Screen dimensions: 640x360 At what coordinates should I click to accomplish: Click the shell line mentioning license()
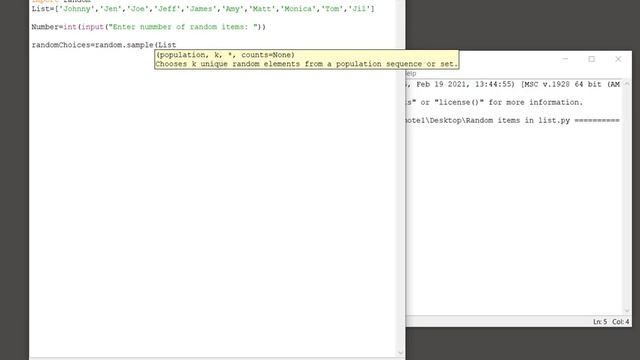coord(495,102)
